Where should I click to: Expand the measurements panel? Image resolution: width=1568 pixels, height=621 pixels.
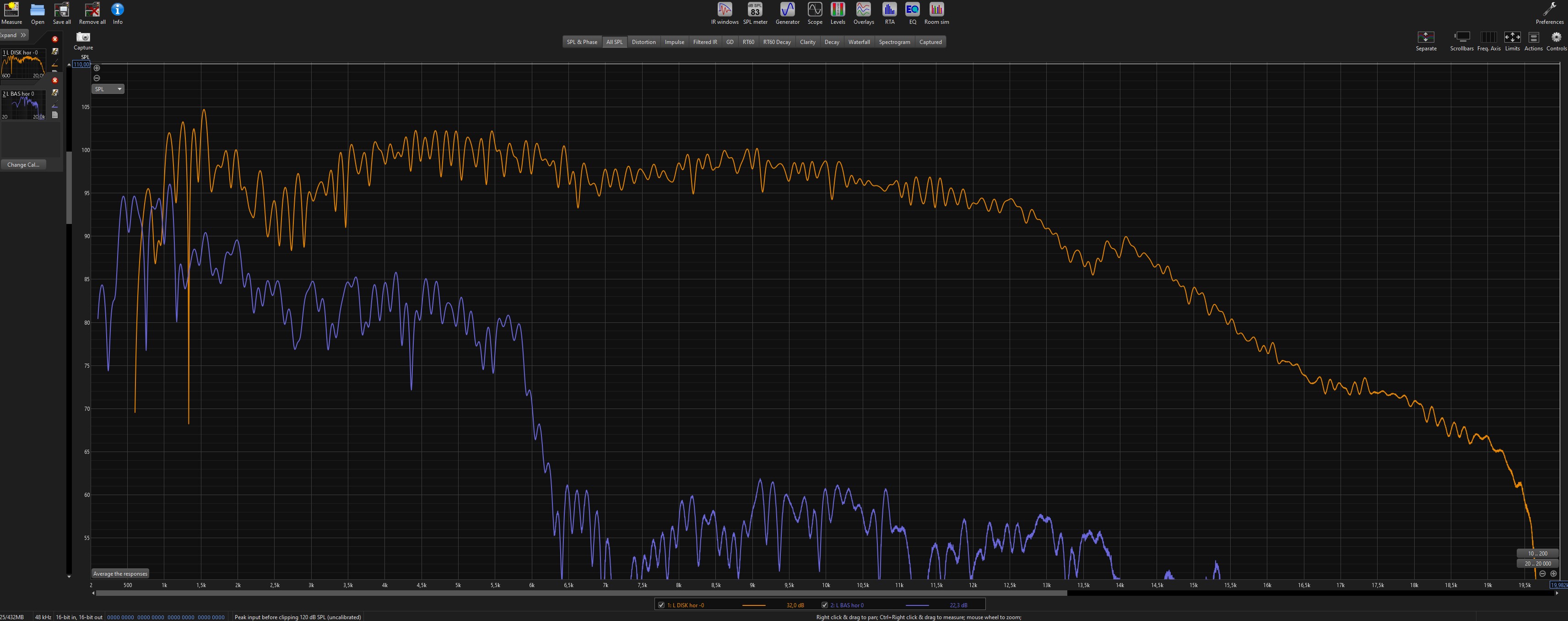13,35
